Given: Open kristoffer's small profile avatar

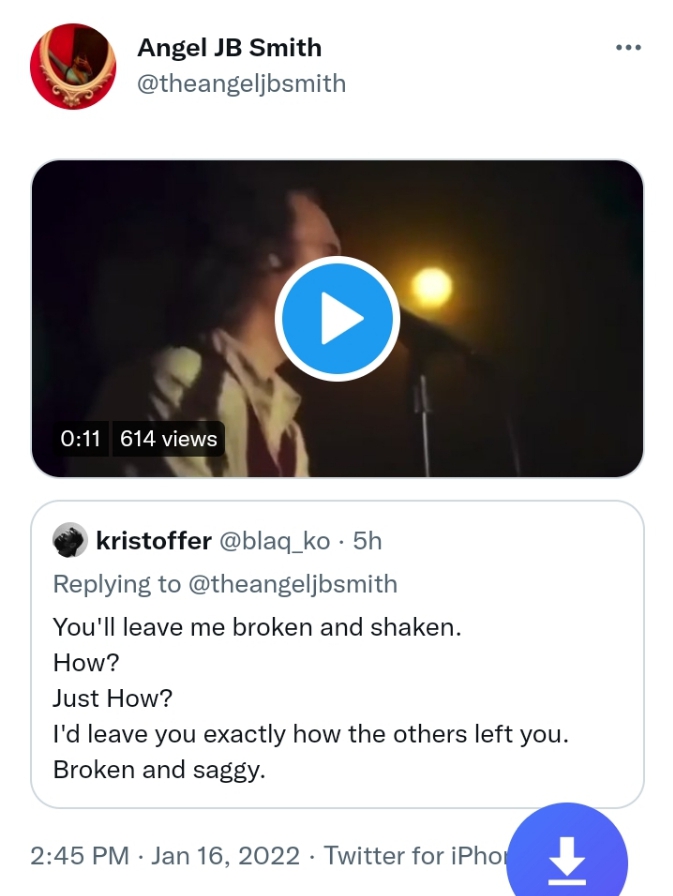Looking at the screenshot, I should [x=70, y=541].
